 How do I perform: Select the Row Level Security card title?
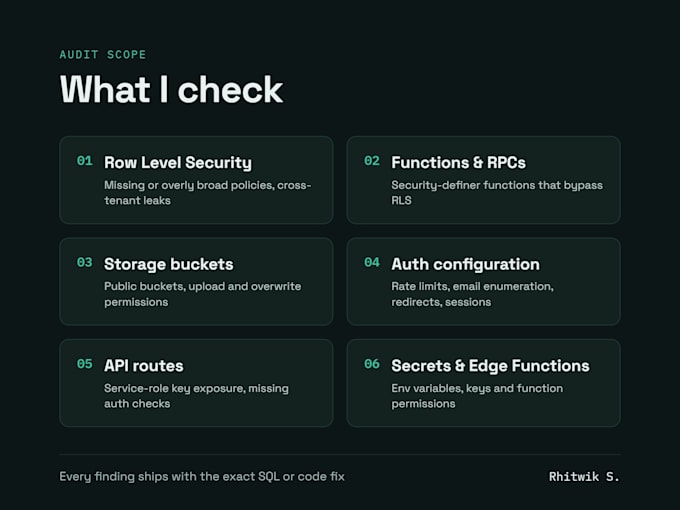coord(178,163)
